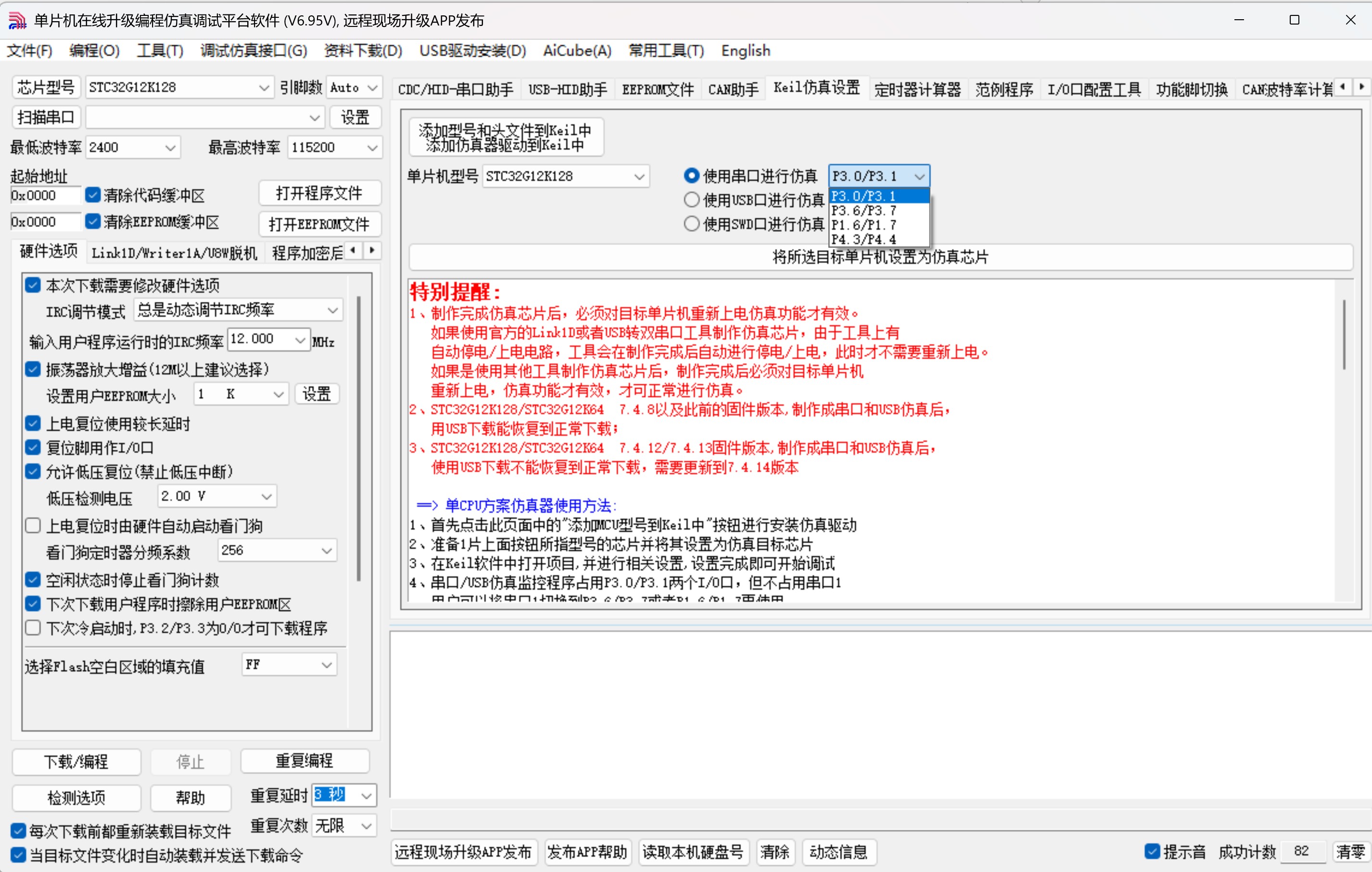The image size is (1372, 872).
Task: Click 下载/编程 button
Action: point(76,762)
